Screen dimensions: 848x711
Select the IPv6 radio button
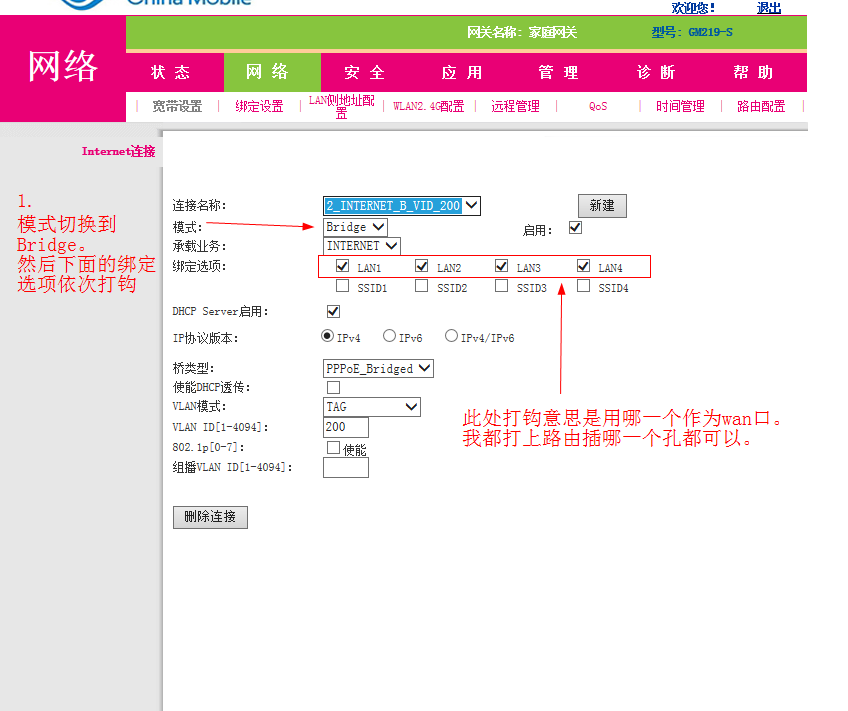pos(389,336)
